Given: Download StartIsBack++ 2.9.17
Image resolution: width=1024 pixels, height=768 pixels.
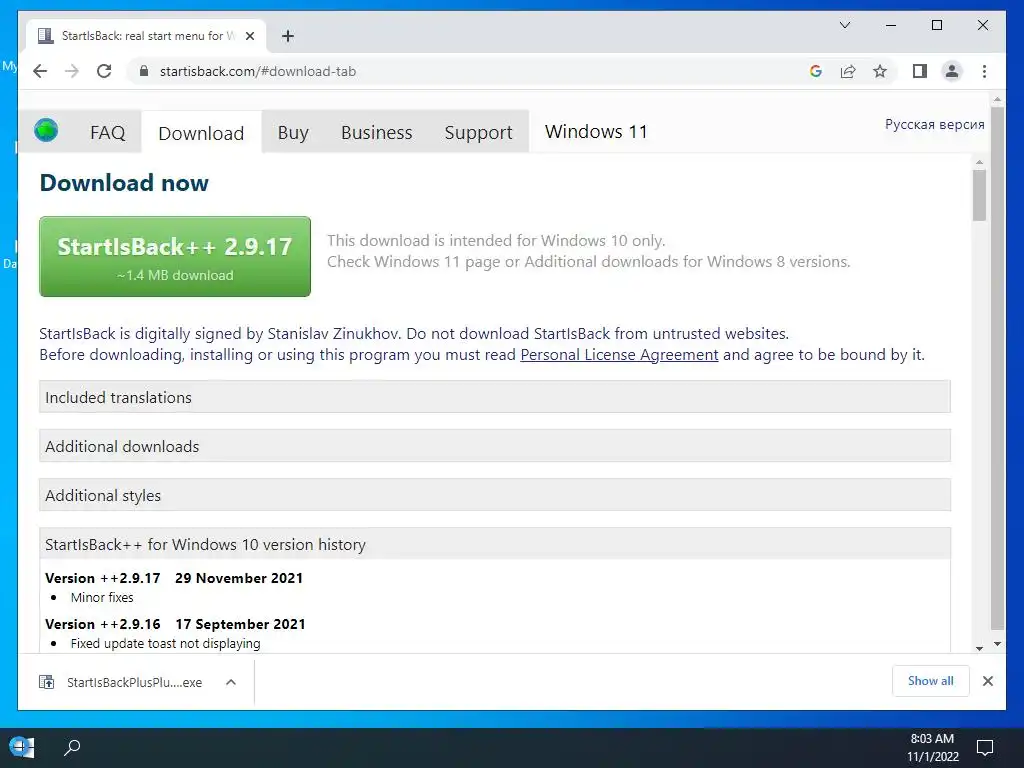Looking at the screenshot, I should (175, 257).
